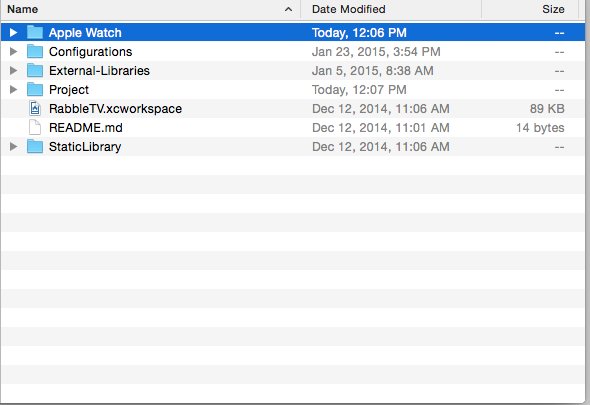Click the date Jan 23, 2015, 3:54 PM
Viewport: 590px width, 405px height.
376,52
